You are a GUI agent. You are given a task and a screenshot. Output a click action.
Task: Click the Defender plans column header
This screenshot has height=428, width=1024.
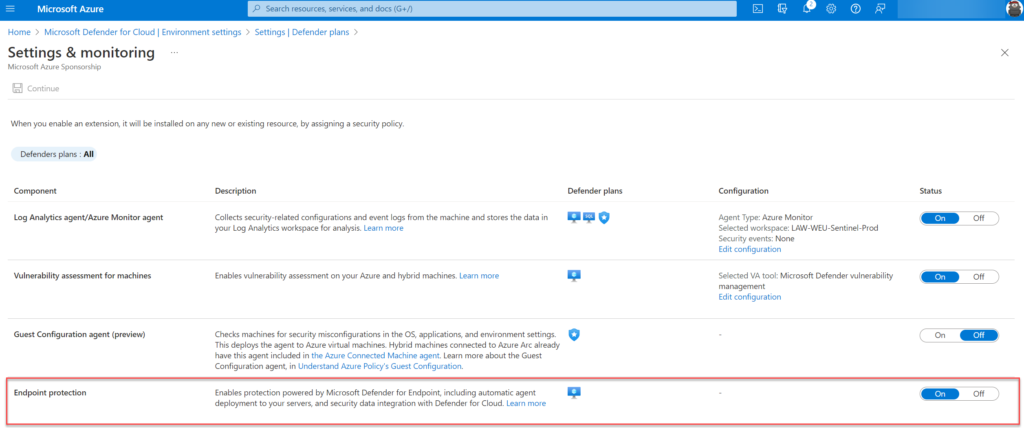click(x=595, y=191)
